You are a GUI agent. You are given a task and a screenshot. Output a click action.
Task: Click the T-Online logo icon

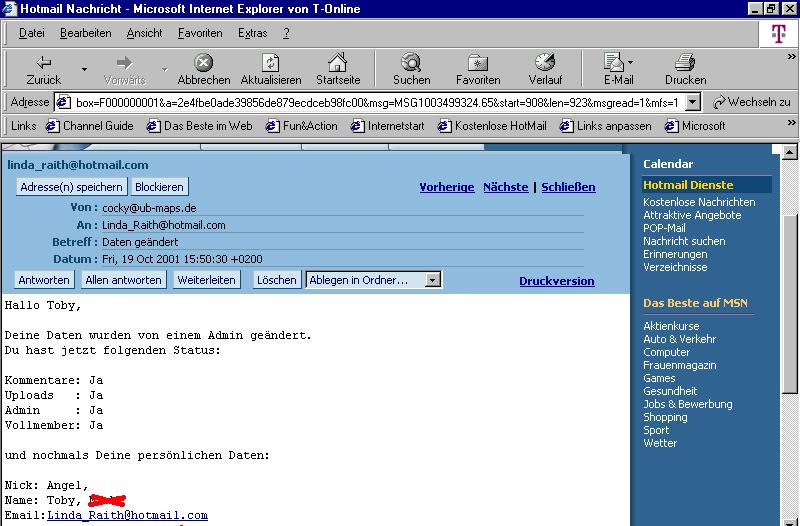point(778,34)
